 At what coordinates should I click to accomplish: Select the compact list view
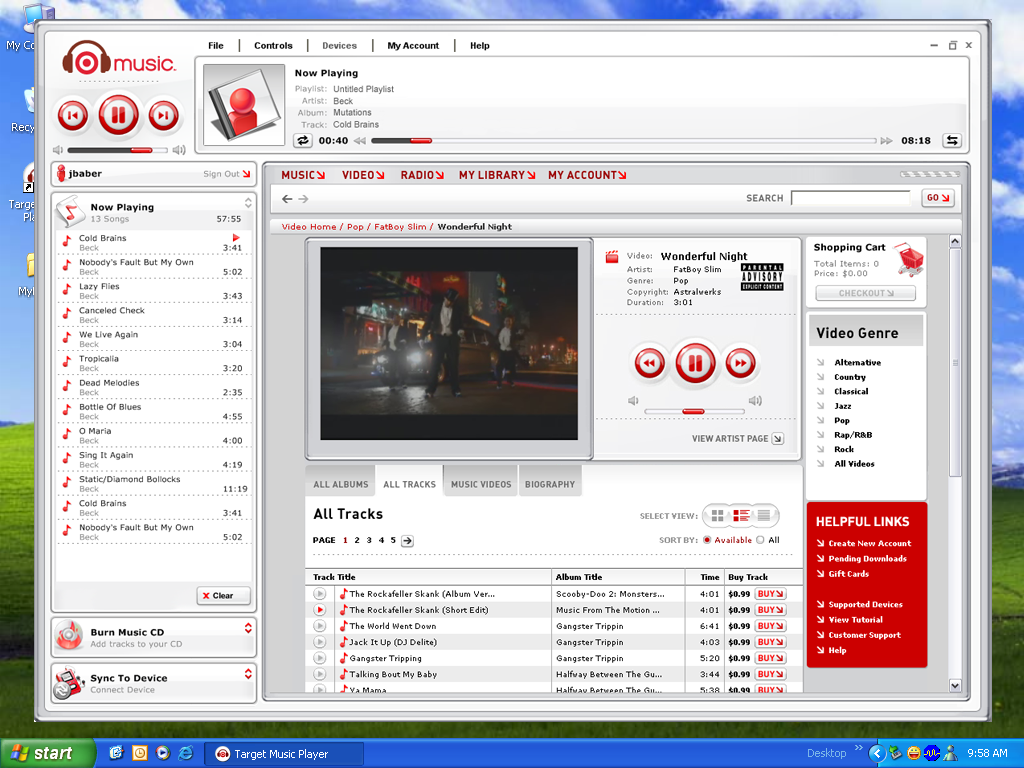coord(763,516)
